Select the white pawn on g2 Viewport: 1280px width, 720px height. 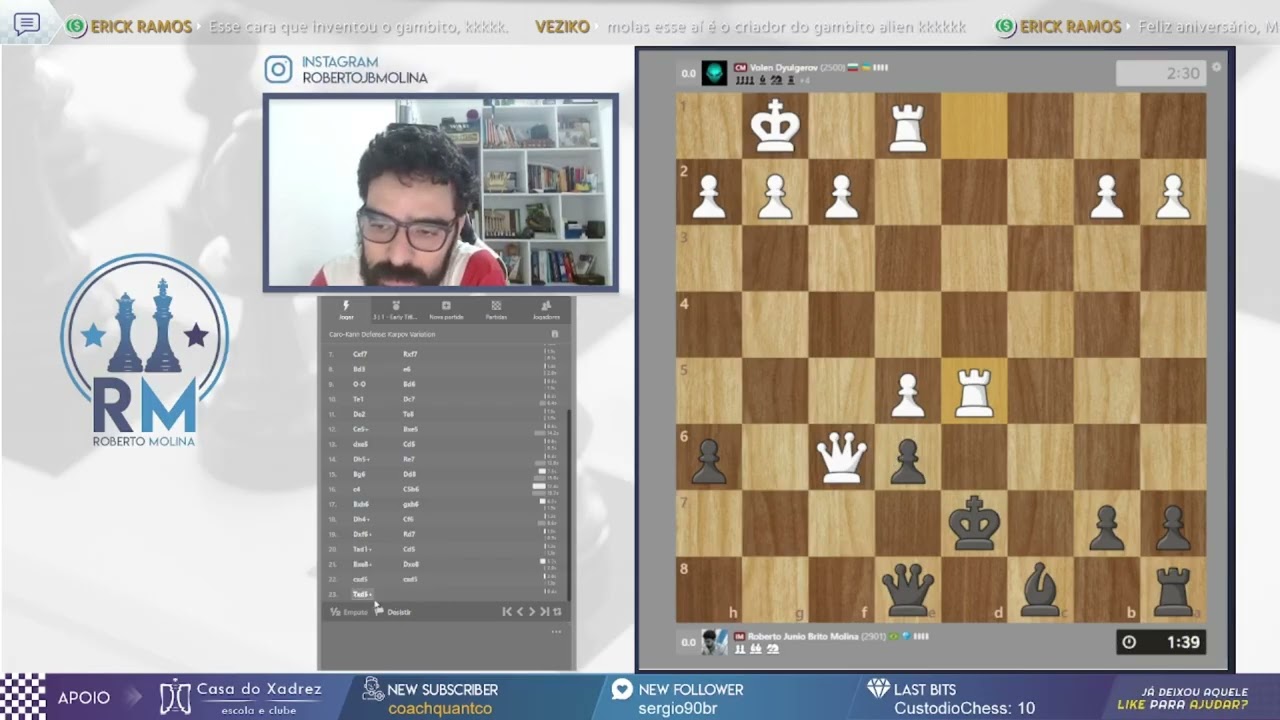pyautogui.click(x=775, y=195)
